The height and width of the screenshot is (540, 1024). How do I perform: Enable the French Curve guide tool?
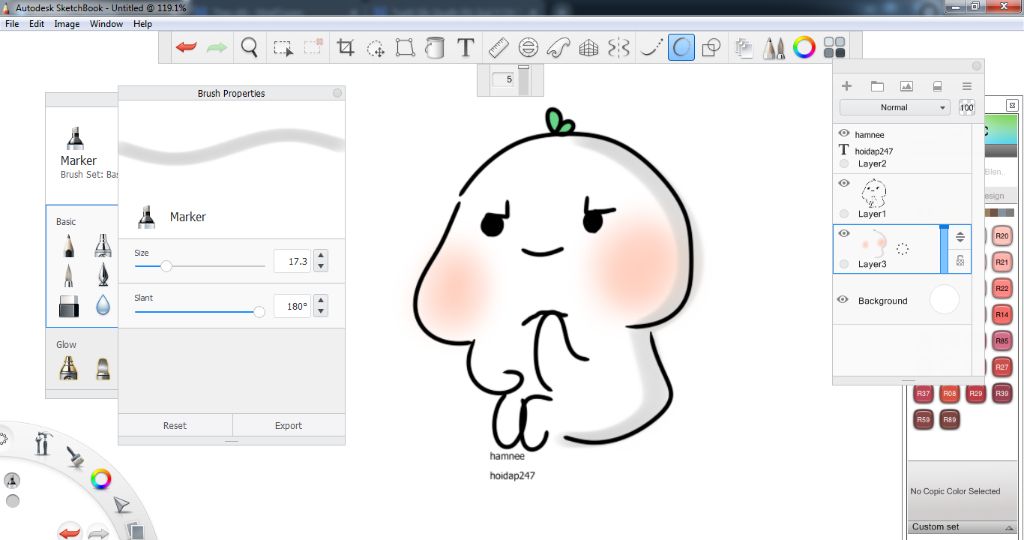558,47
